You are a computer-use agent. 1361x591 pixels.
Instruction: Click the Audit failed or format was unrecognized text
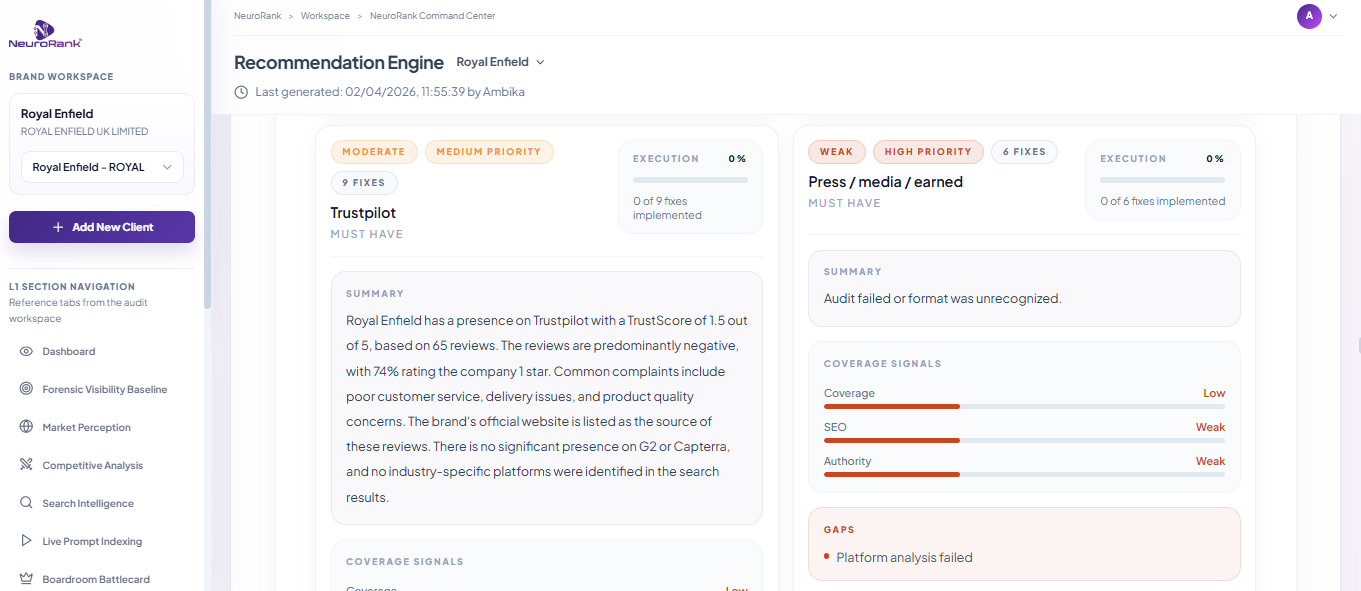942,298
